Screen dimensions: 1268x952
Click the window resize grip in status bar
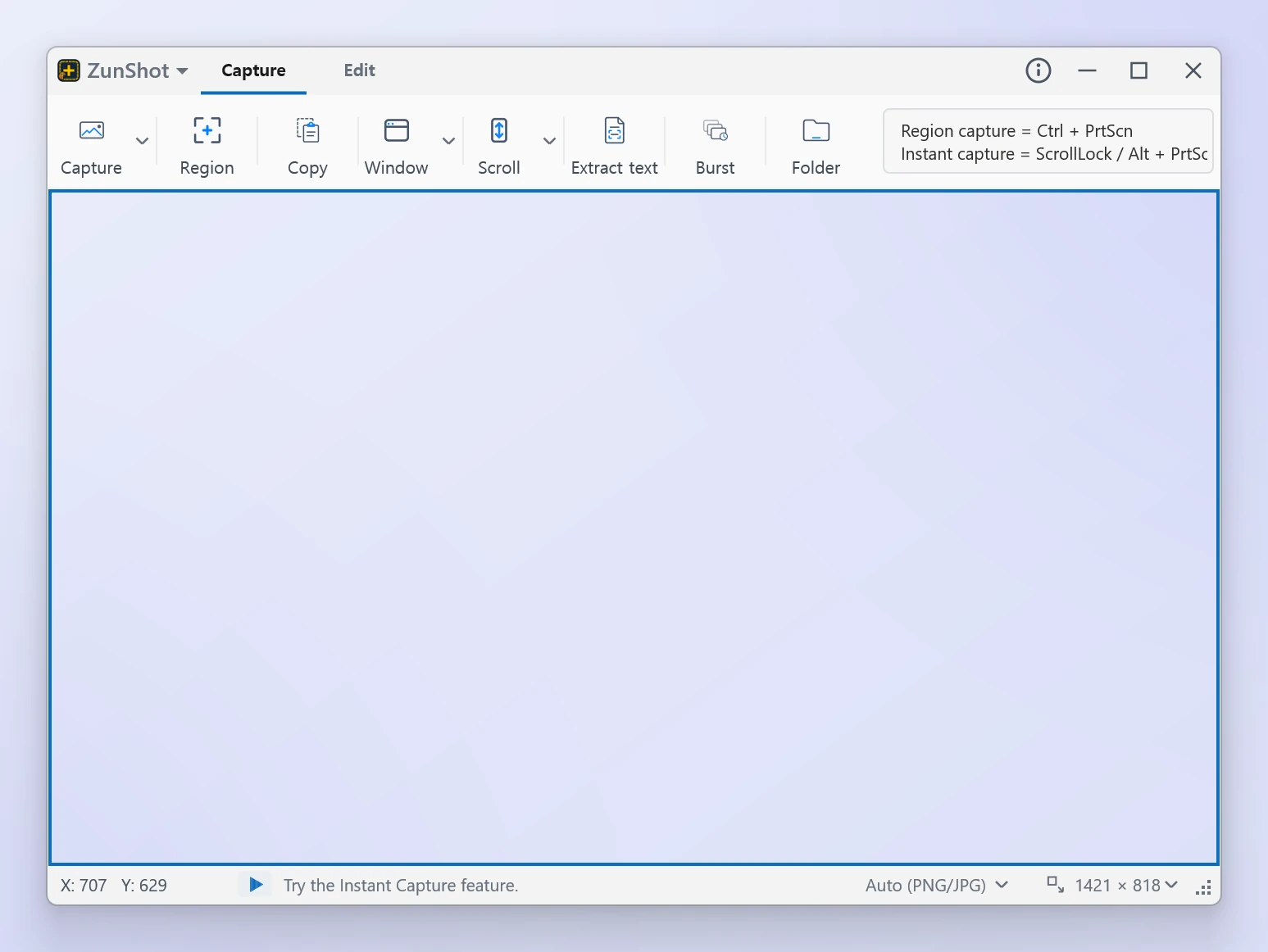(1203, 888)
